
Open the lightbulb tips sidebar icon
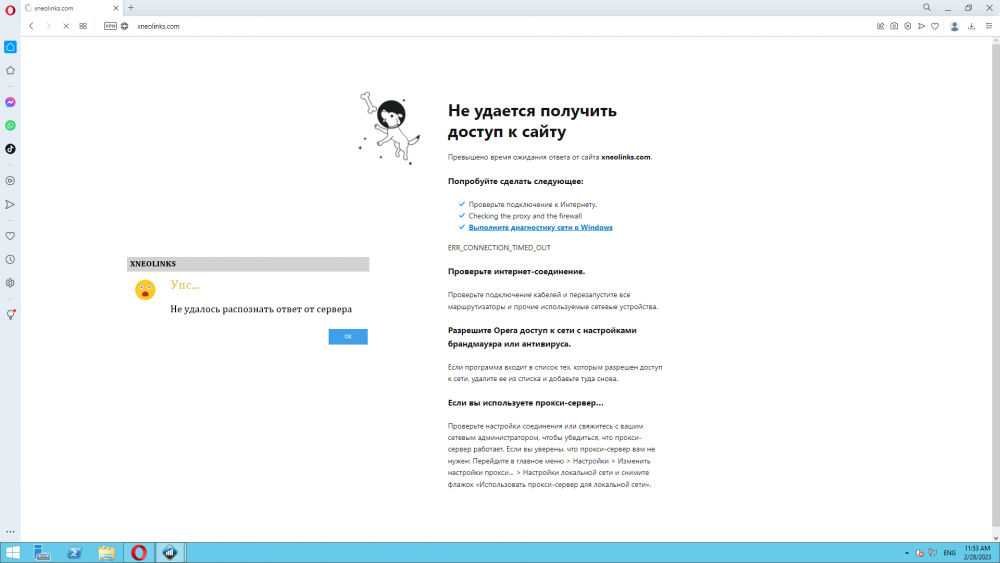(10, 314)
